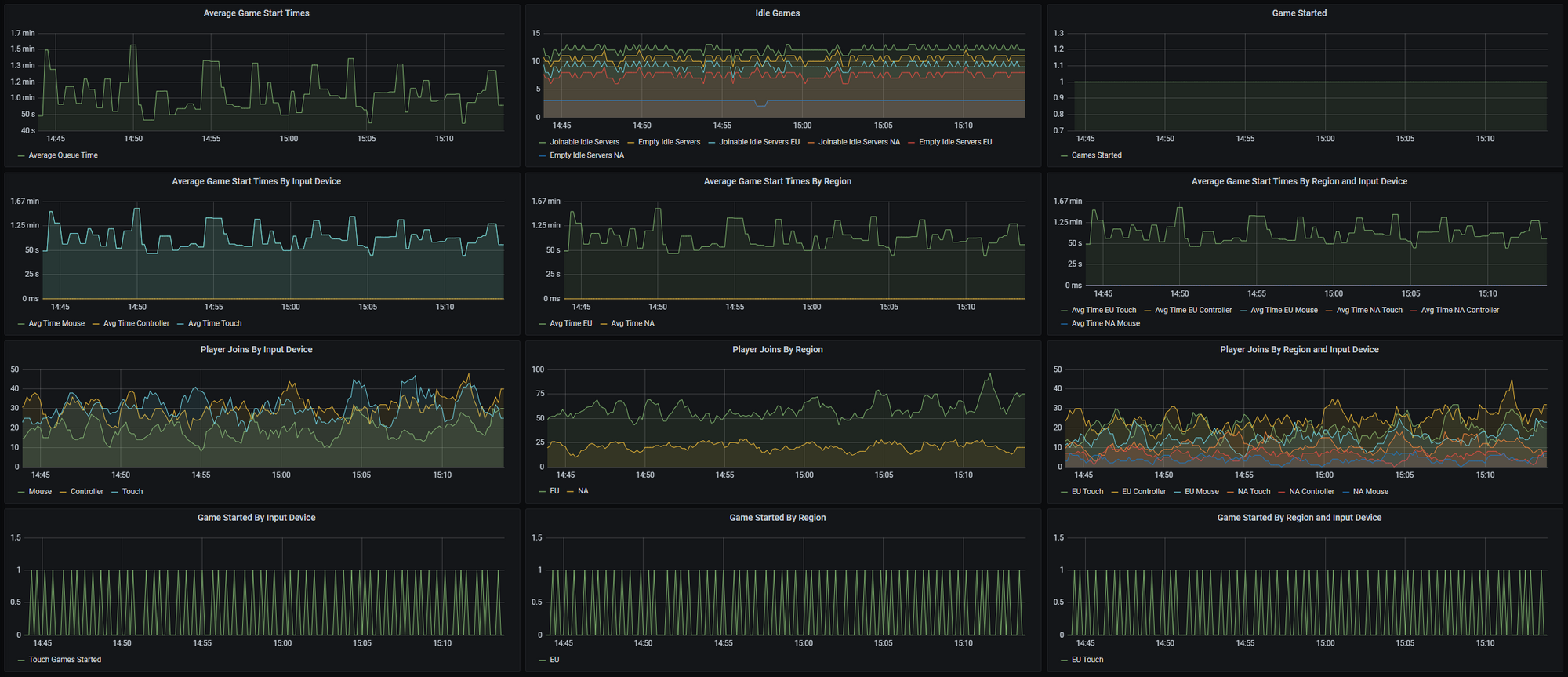Click the Player Joins By Region chart
Image resolution: width=1568 pixels, height=677 pixels.
(x=786, y=418)
